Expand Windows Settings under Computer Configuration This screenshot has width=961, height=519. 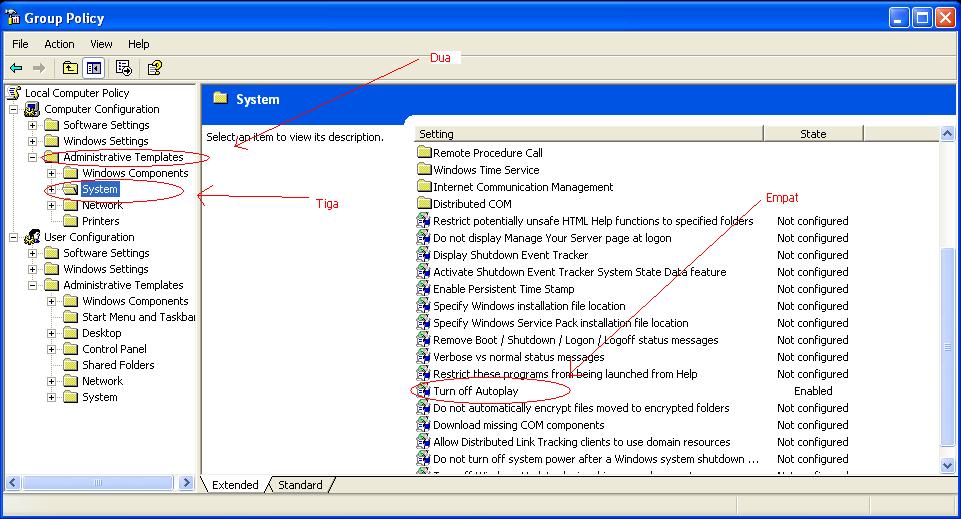click(32, 141)
